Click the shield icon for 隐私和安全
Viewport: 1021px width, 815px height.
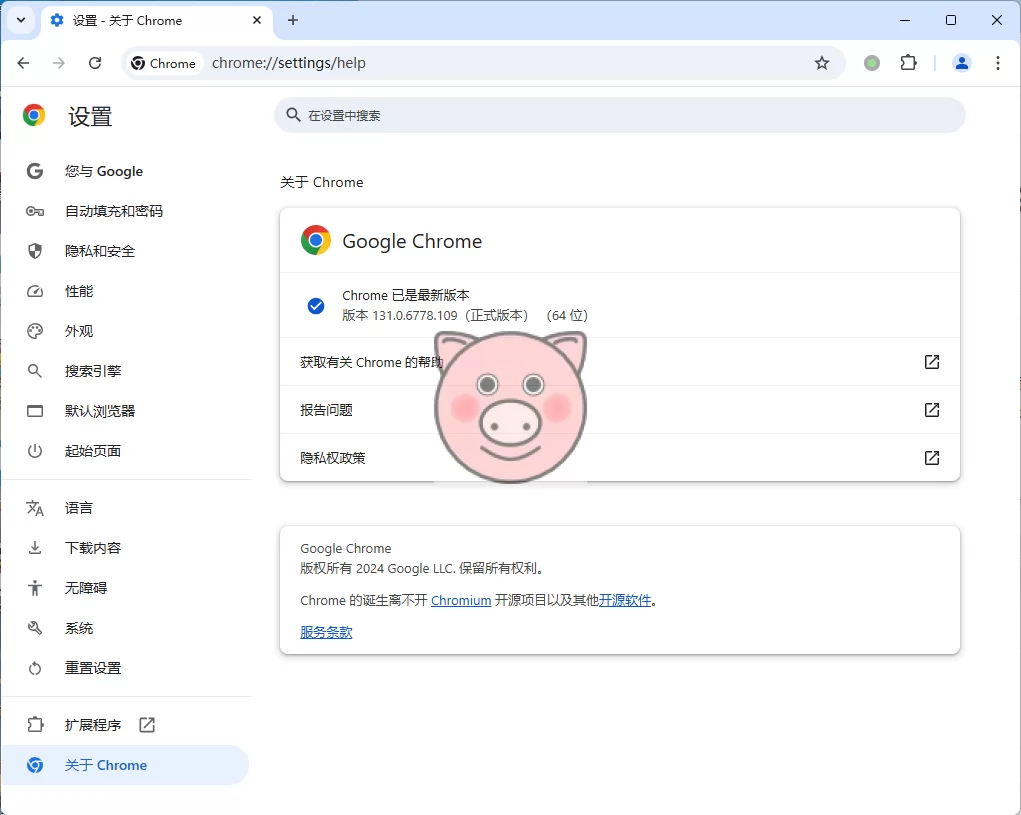[35, 251]
